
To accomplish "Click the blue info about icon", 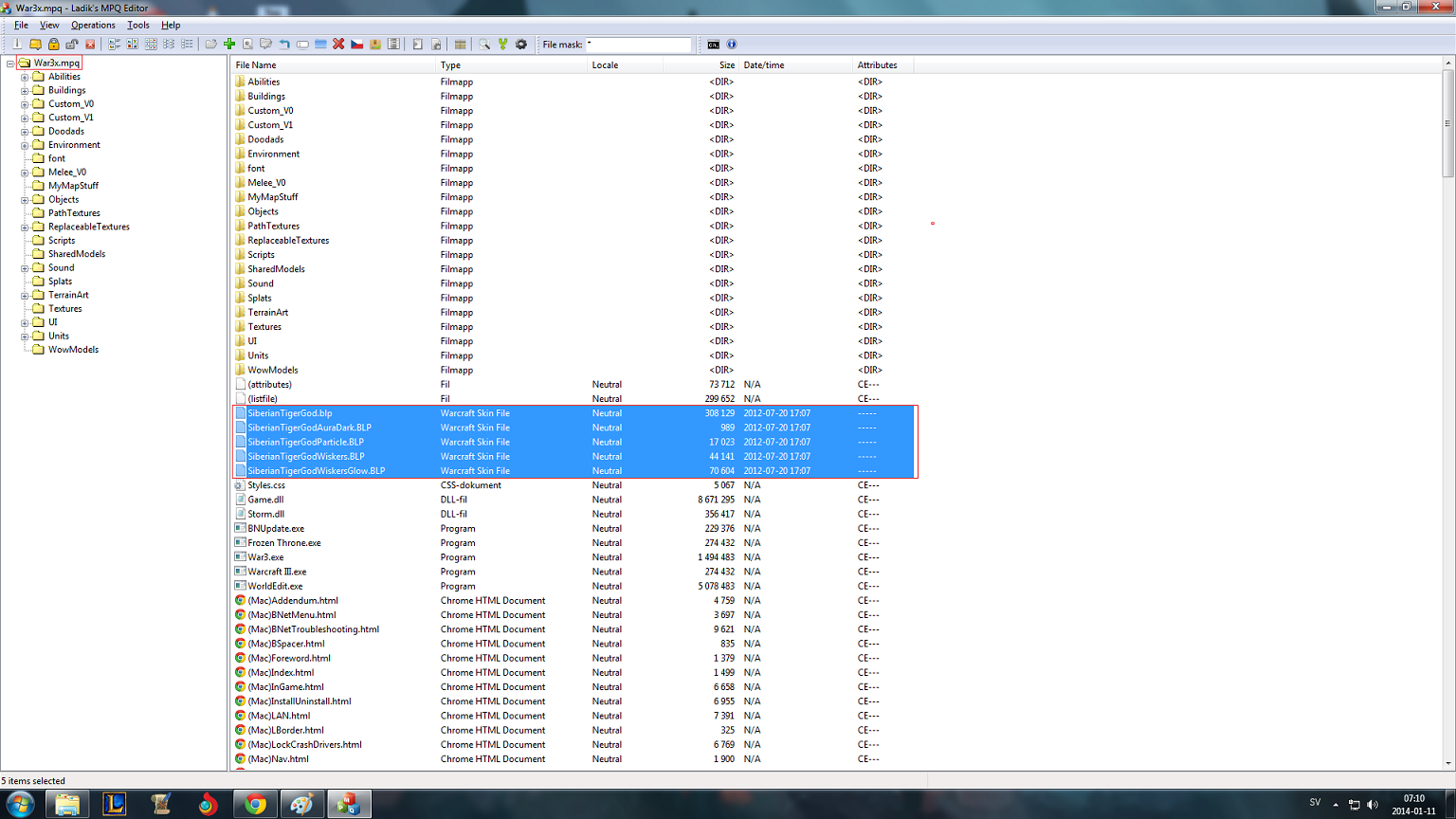I will click(x=732, y=44).
